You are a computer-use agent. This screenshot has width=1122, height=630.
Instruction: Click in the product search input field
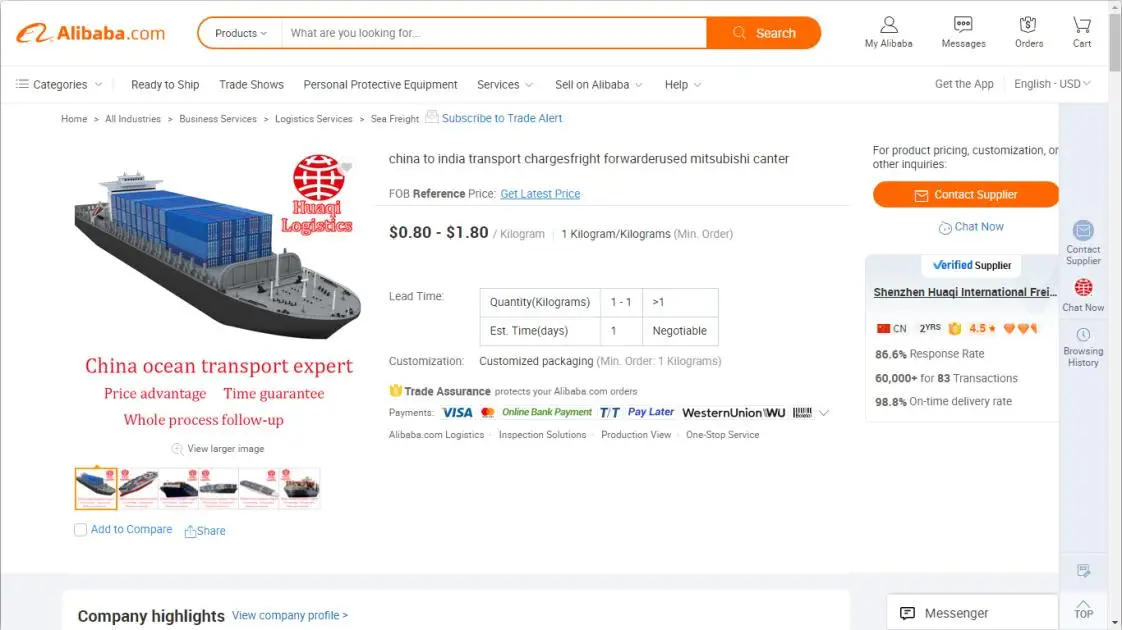[x=494, y=33]
